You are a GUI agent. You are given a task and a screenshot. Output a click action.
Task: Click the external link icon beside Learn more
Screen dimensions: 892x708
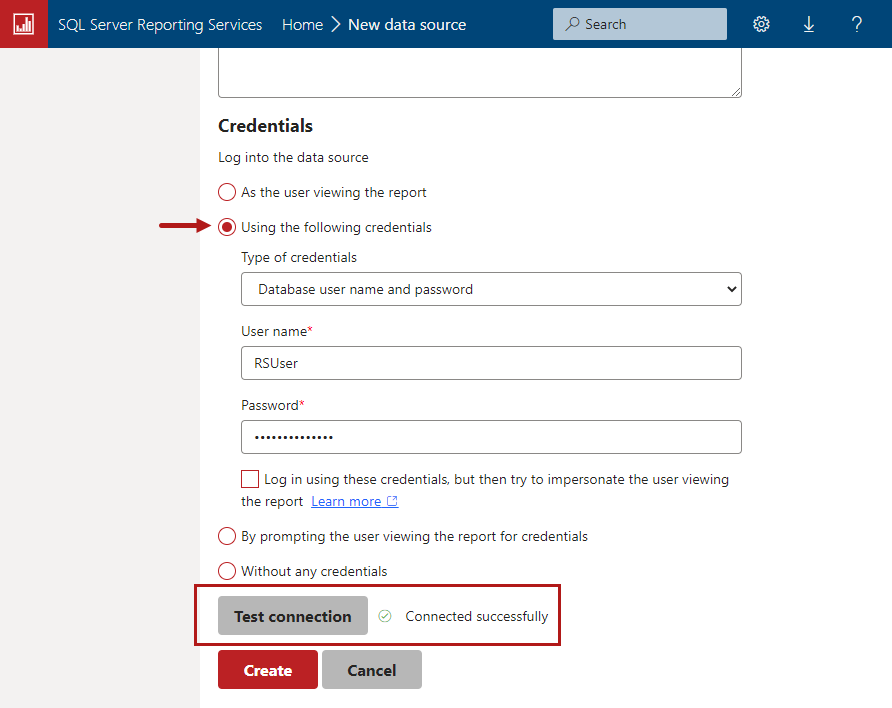click(392, 502)
